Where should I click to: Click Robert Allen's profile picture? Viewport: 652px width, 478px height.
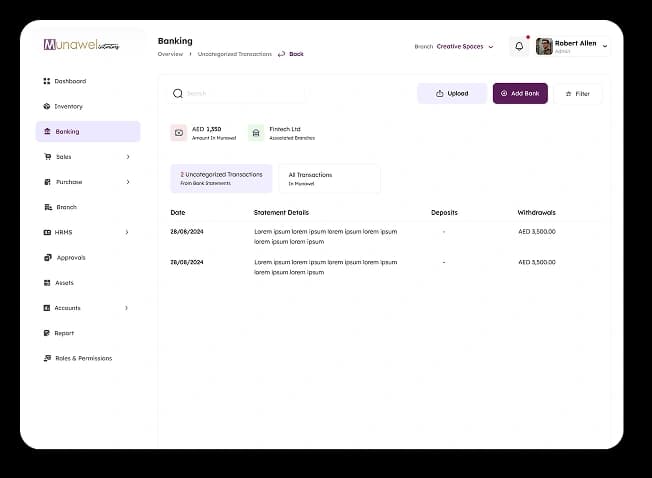[544, 46]
